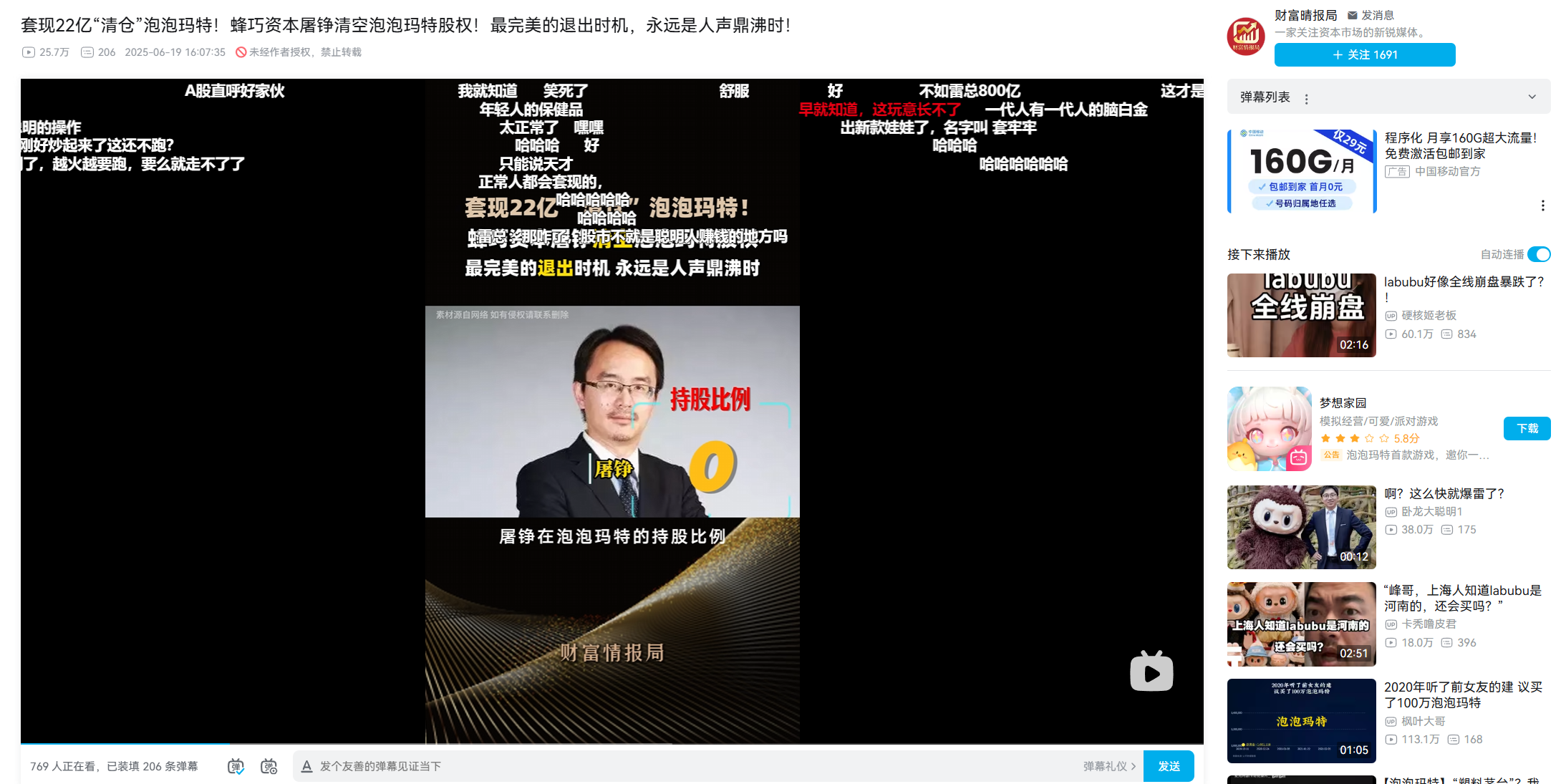The width and height of the screenshot is (1566, 784).
Task: Click the 财富晴报局 channel avatar
Action: pos(1246,36)
